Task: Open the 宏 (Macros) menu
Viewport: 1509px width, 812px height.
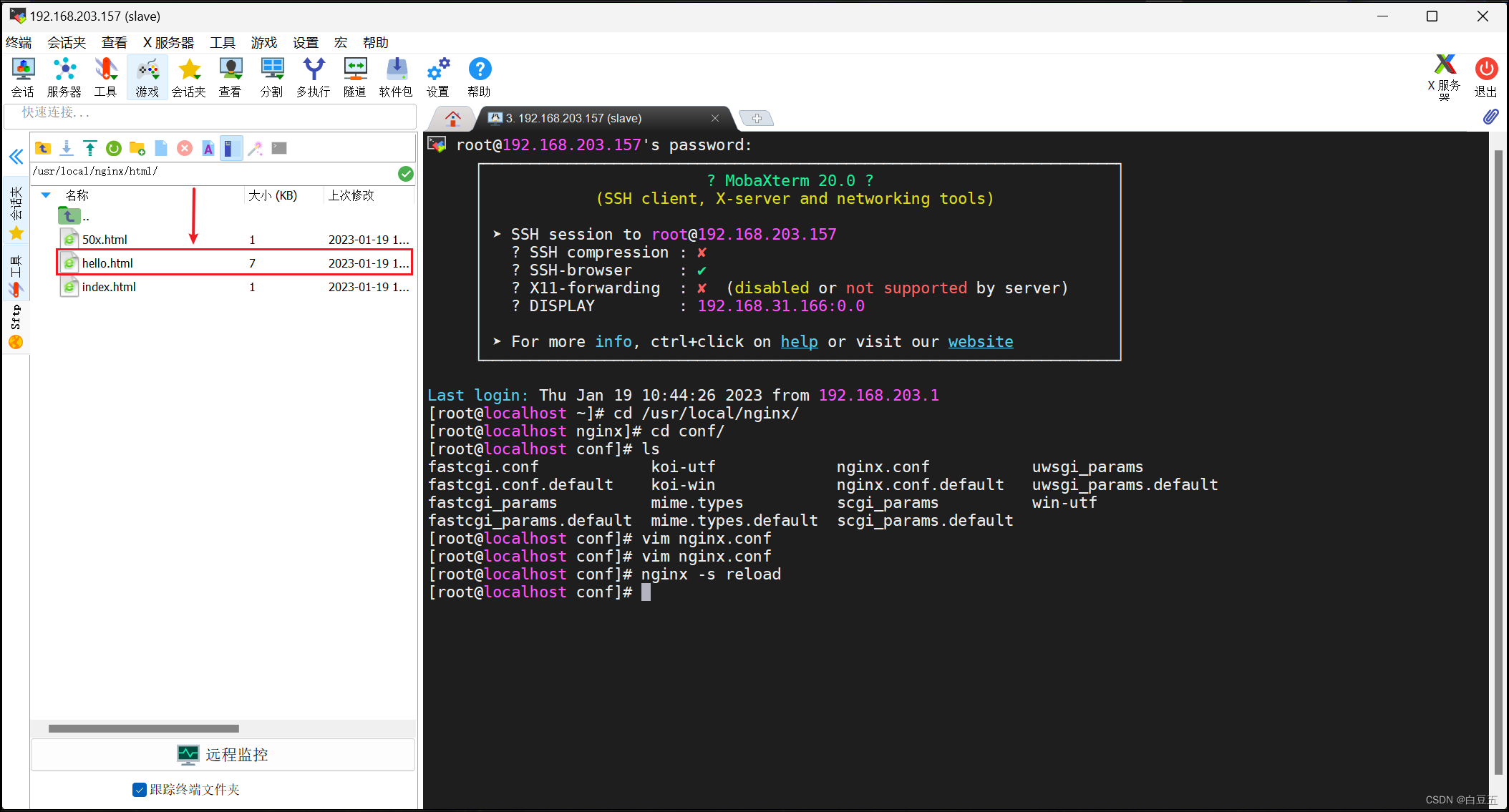Action: (x=341, y=42)
